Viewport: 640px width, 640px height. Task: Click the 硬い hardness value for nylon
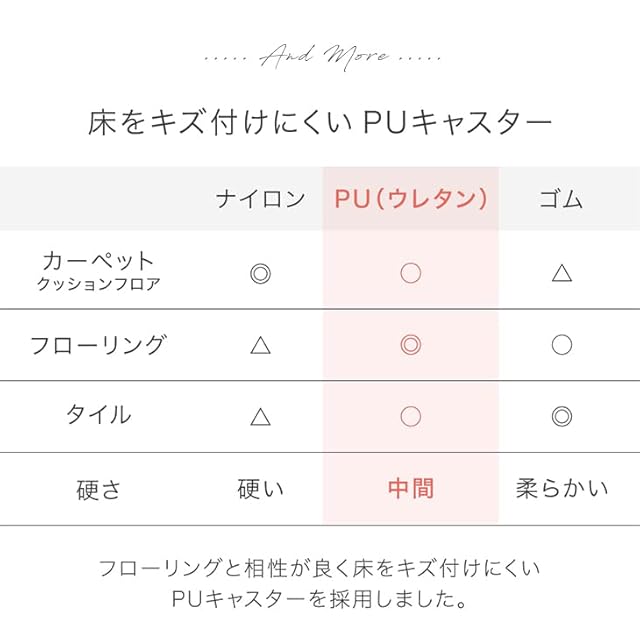260,489
